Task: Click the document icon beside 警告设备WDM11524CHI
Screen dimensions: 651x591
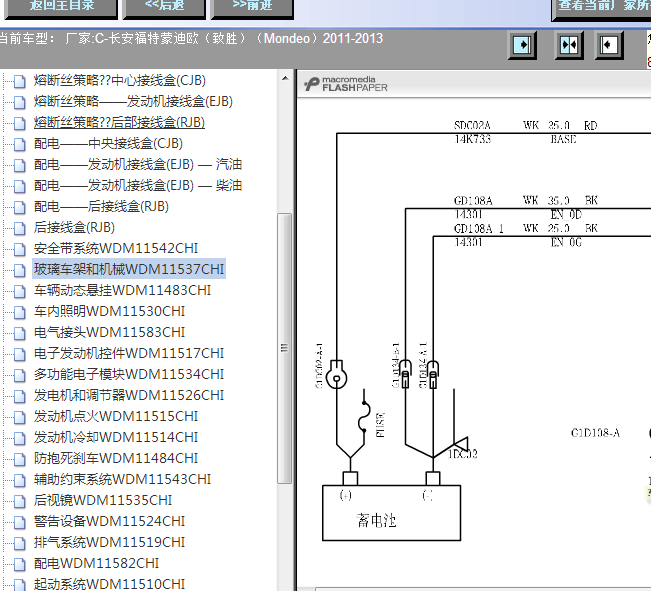Action: pos(19,522)
